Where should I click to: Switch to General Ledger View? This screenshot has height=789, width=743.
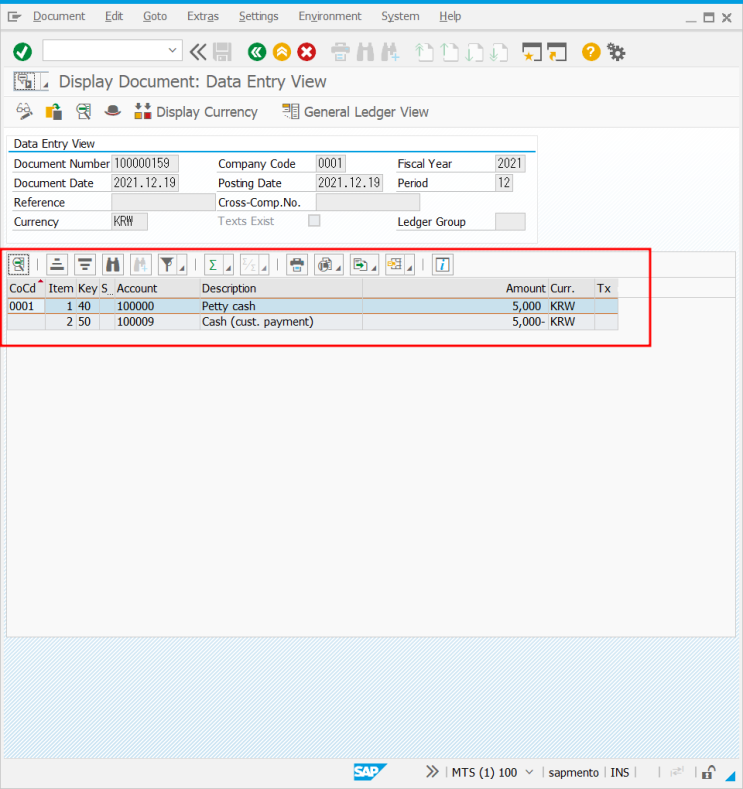click(x=356, y=112)
